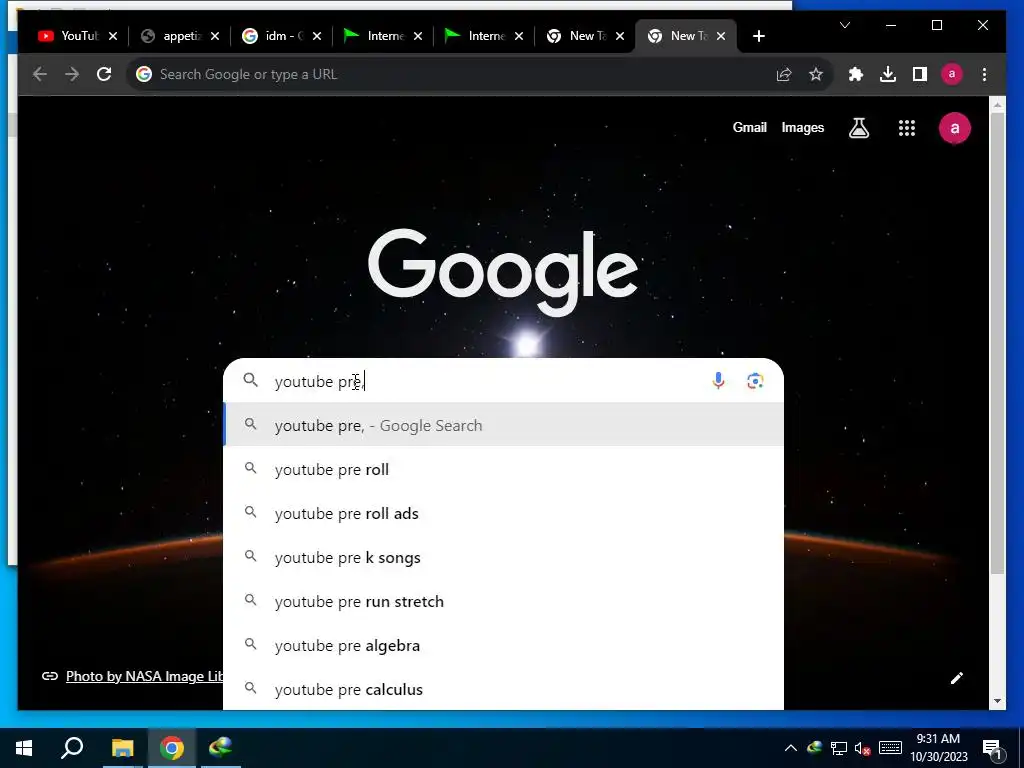The image size is (1024, 768).
Task: Open Google account avatar on page
Action: coord(955,128)
